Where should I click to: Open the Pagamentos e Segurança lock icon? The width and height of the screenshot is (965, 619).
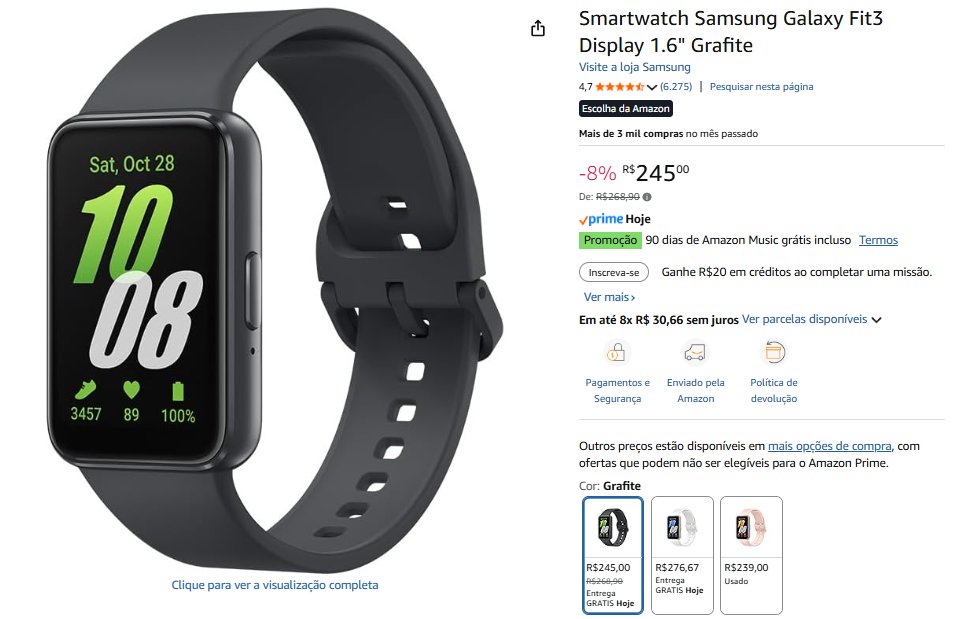617,352
